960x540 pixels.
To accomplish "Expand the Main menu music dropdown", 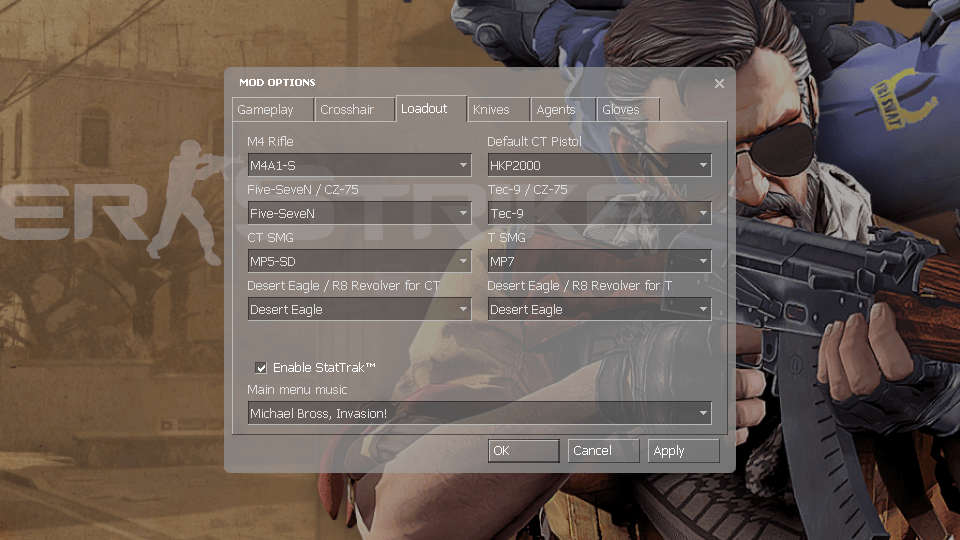I will pos(479,413).
